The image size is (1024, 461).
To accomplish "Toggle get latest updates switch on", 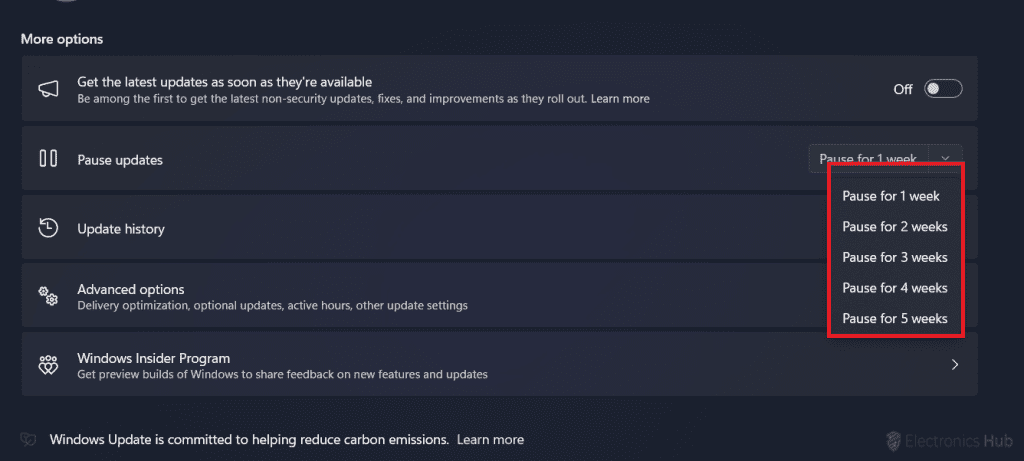I will (943, 89).
